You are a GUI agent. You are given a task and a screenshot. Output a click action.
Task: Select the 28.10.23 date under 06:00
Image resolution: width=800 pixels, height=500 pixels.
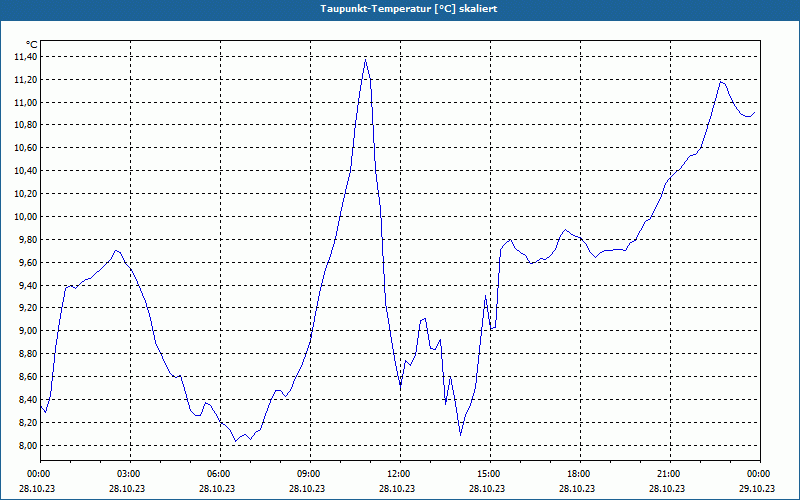point(217,488)
